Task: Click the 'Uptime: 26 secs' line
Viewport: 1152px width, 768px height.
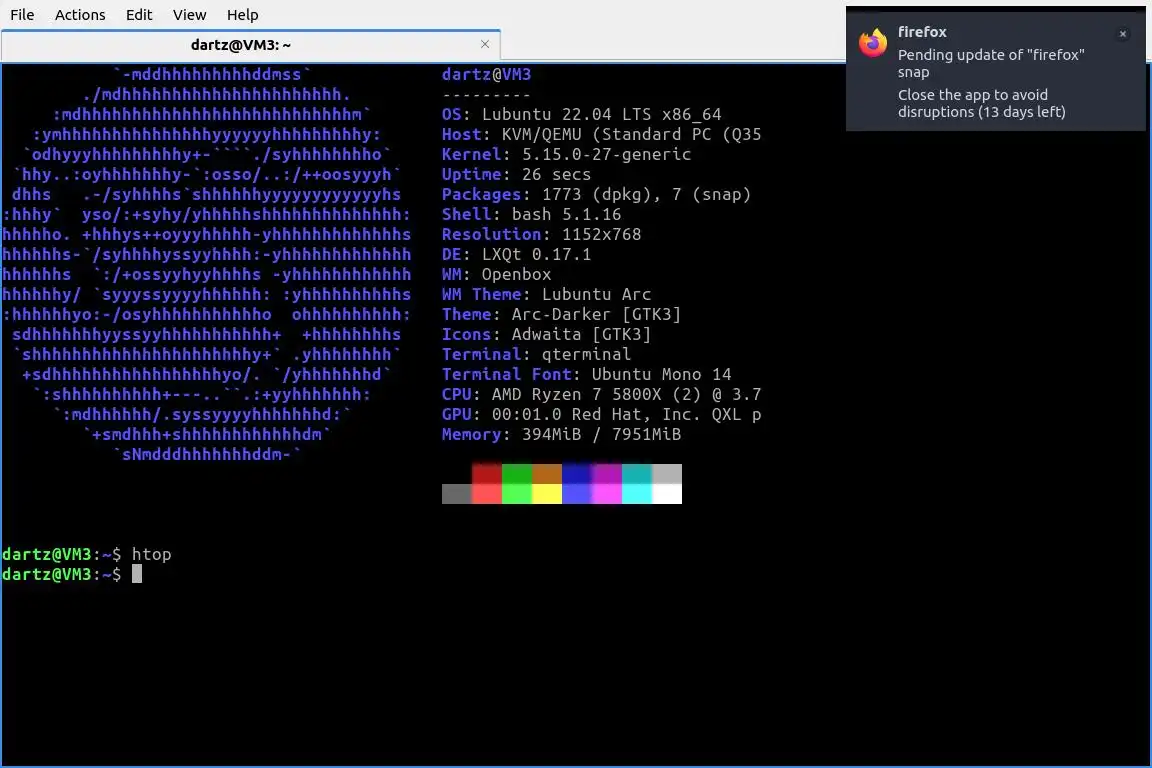Action: pyautogui.click(x=516, y=174)
